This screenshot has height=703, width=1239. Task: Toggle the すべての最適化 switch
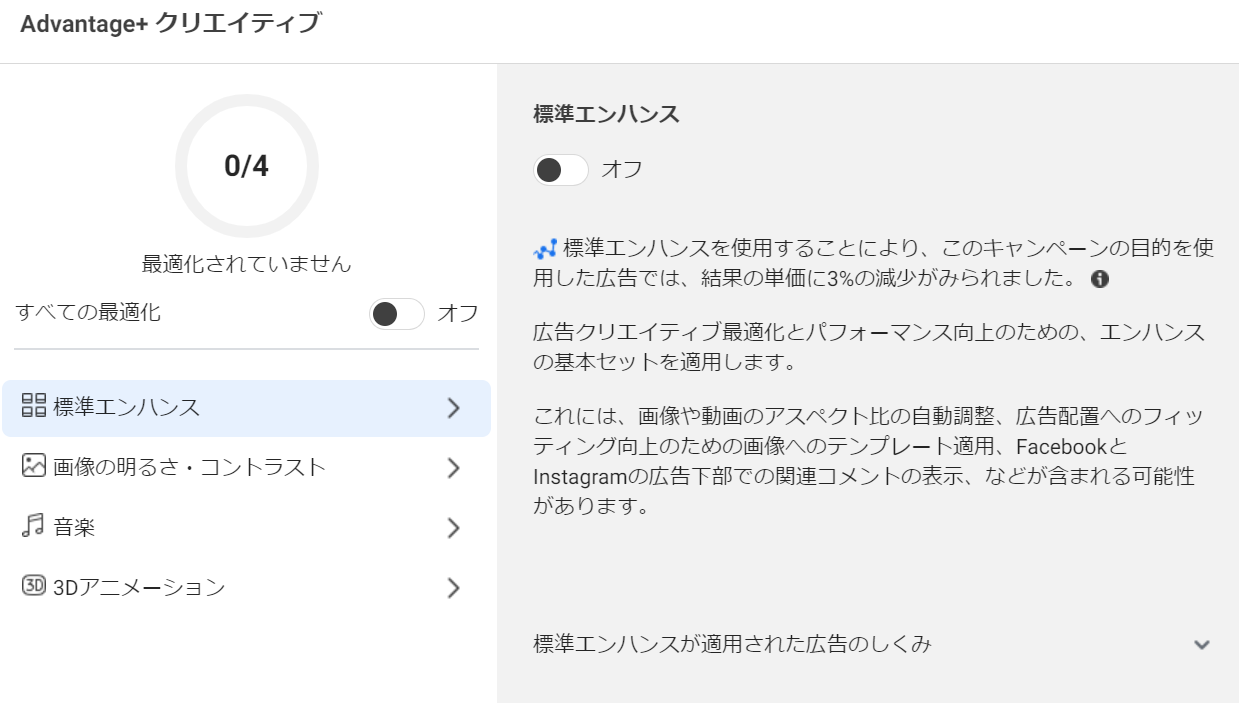click(x=397, y=313)
